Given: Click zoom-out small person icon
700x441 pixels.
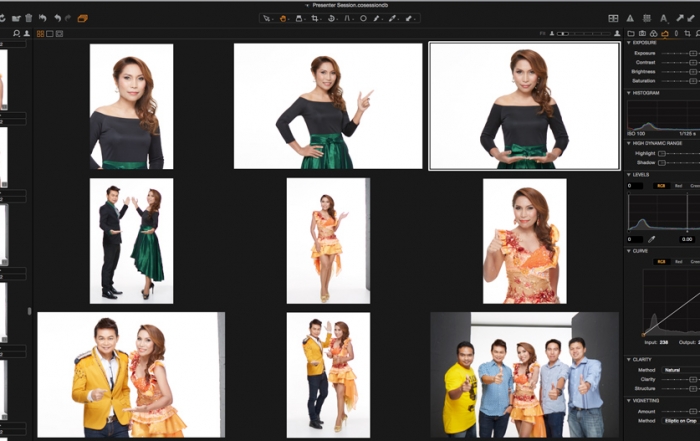Looking at the screenshot, I should (552, 33).
